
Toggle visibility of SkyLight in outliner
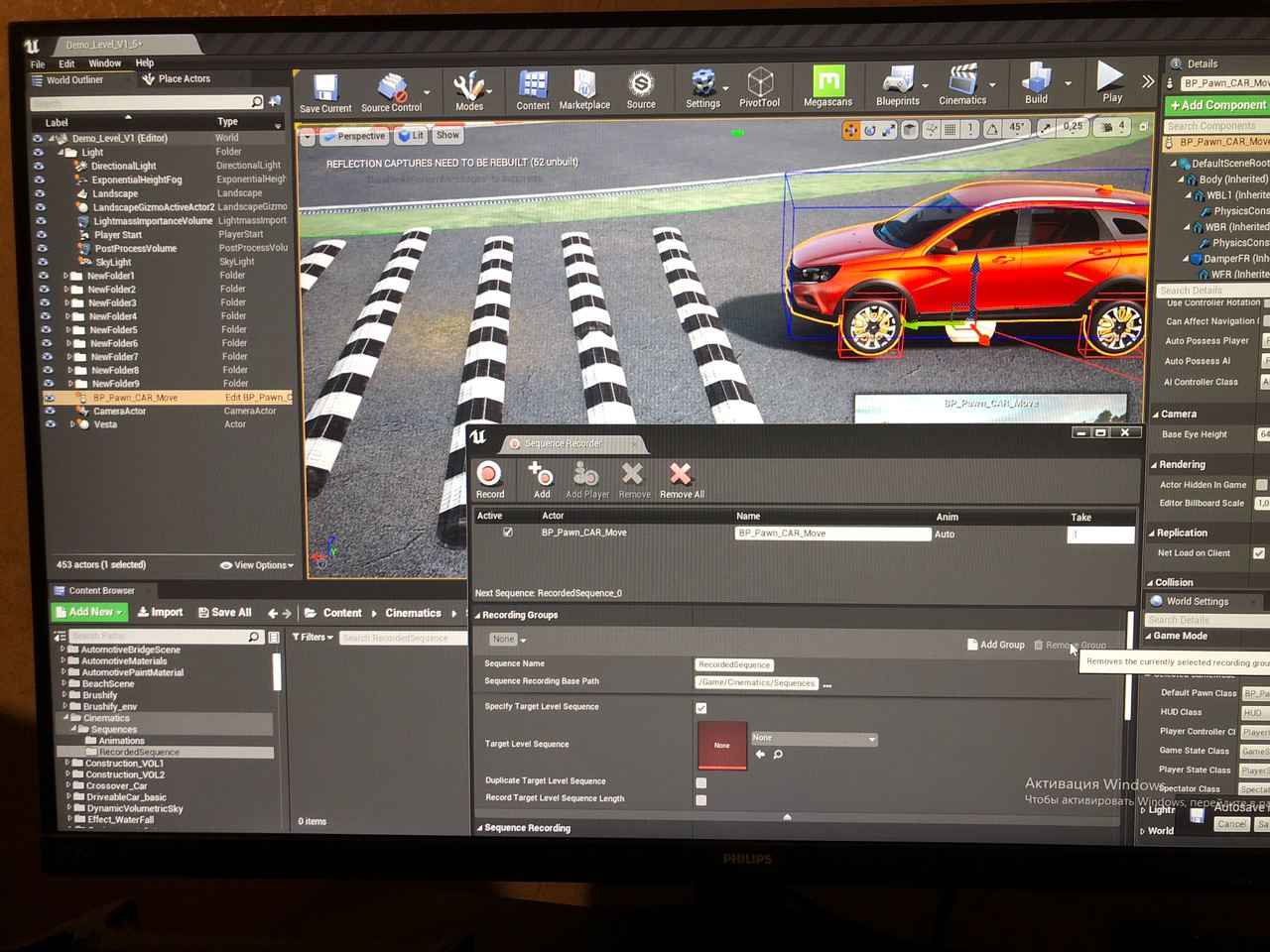pyautogui.click(x=42, y=262)
